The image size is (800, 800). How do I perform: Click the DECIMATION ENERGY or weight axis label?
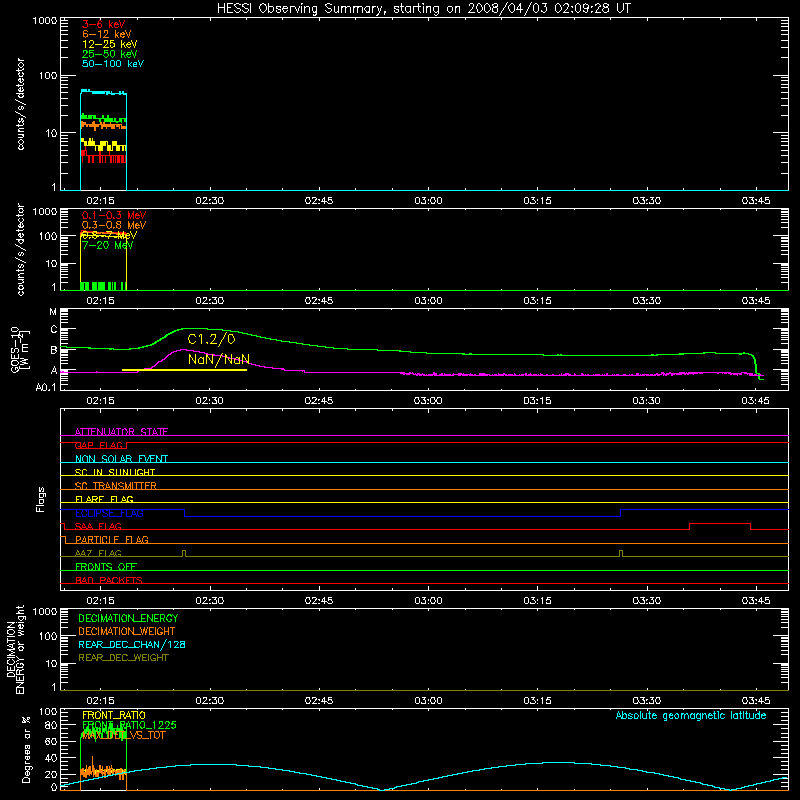tap(16, 649)
